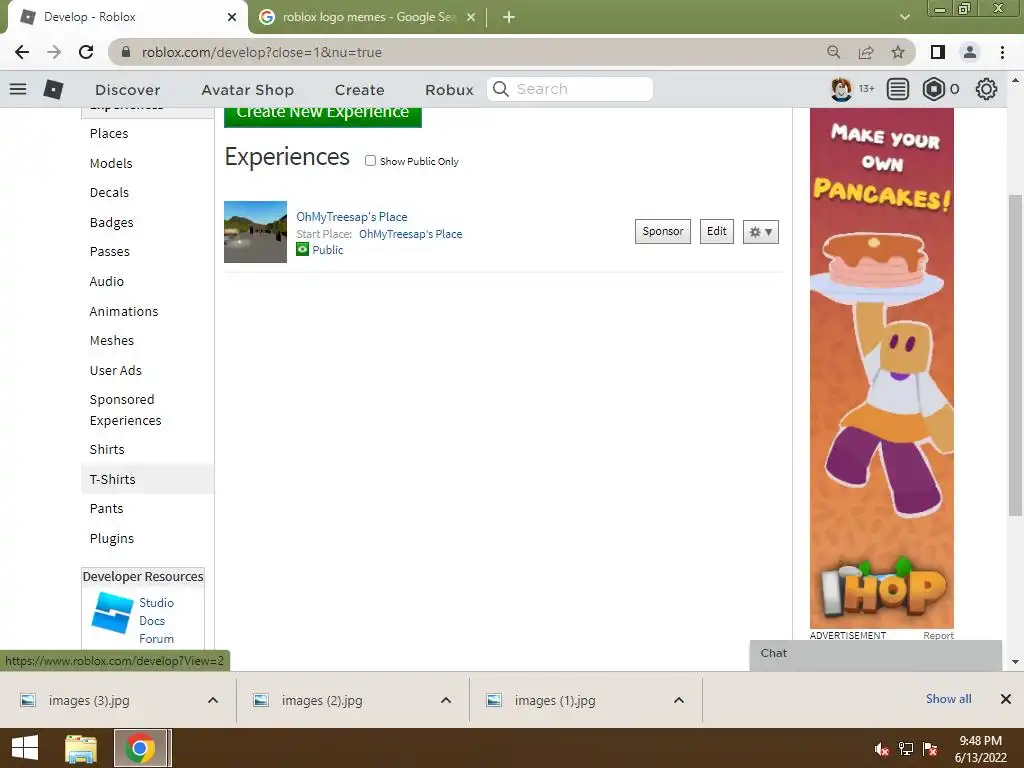Screen dimensions: 1024x768
Task: Open File Explorer from the taskbar
Action: pos(81,748)
